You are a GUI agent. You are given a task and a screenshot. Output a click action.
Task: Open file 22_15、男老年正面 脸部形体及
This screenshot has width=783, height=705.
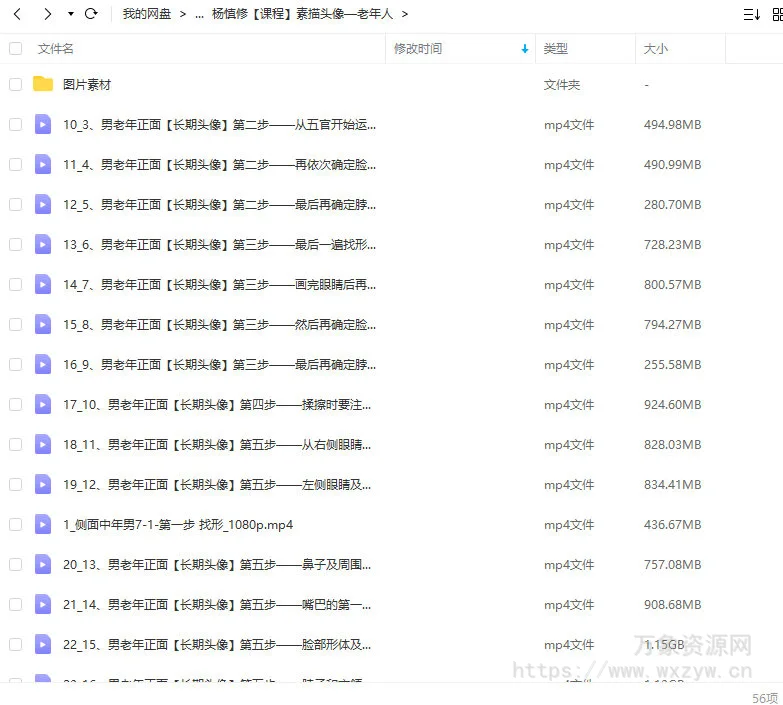coord(217,644)
